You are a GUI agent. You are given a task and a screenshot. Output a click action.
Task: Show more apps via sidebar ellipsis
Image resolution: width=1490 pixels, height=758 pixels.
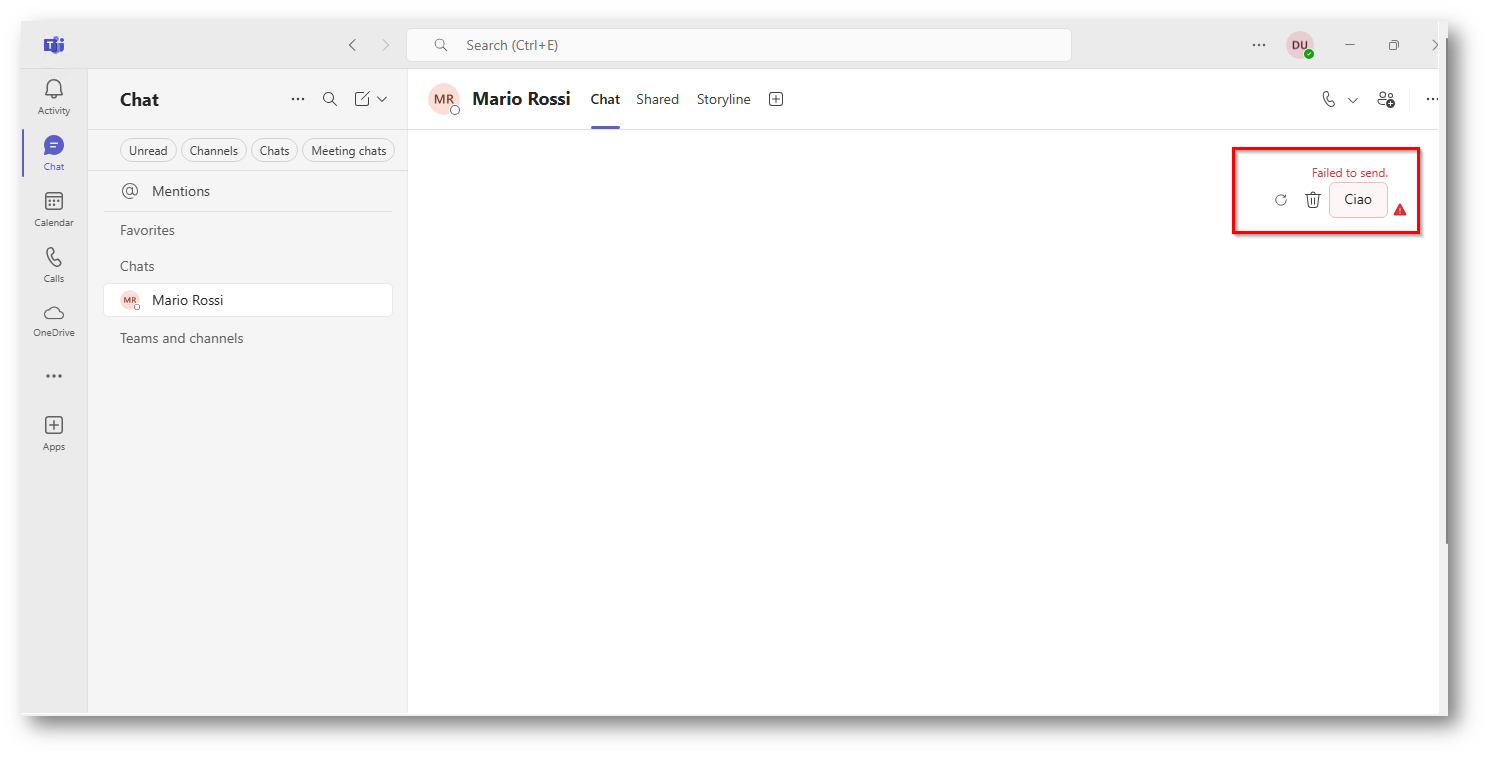click(54, 376)
